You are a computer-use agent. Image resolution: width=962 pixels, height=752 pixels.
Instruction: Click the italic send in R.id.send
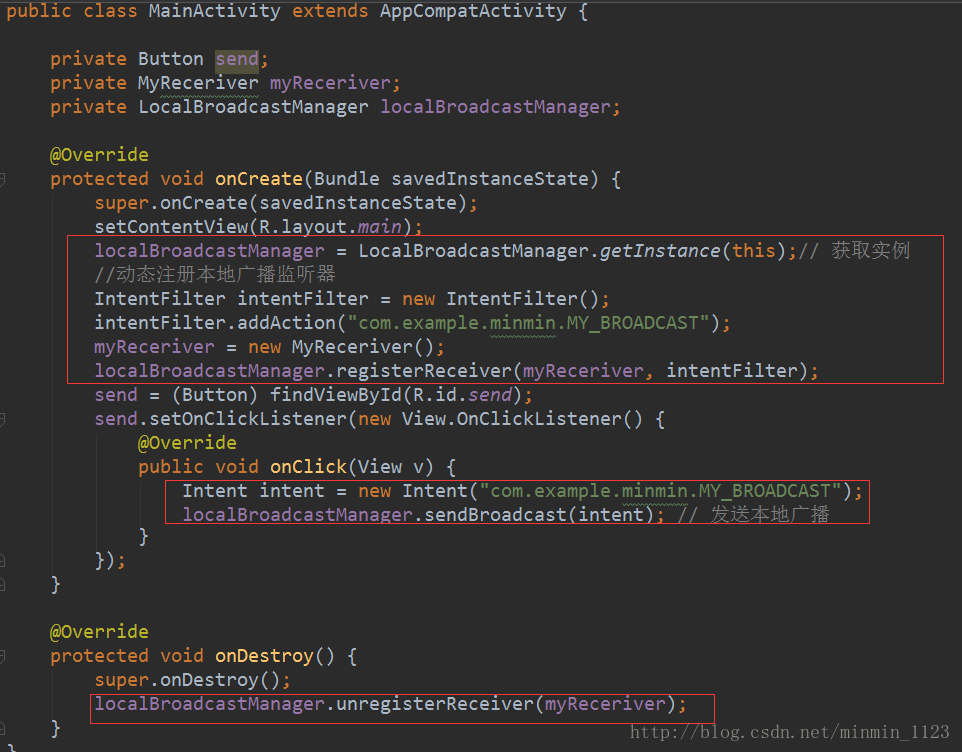click(x=490, y=395)
